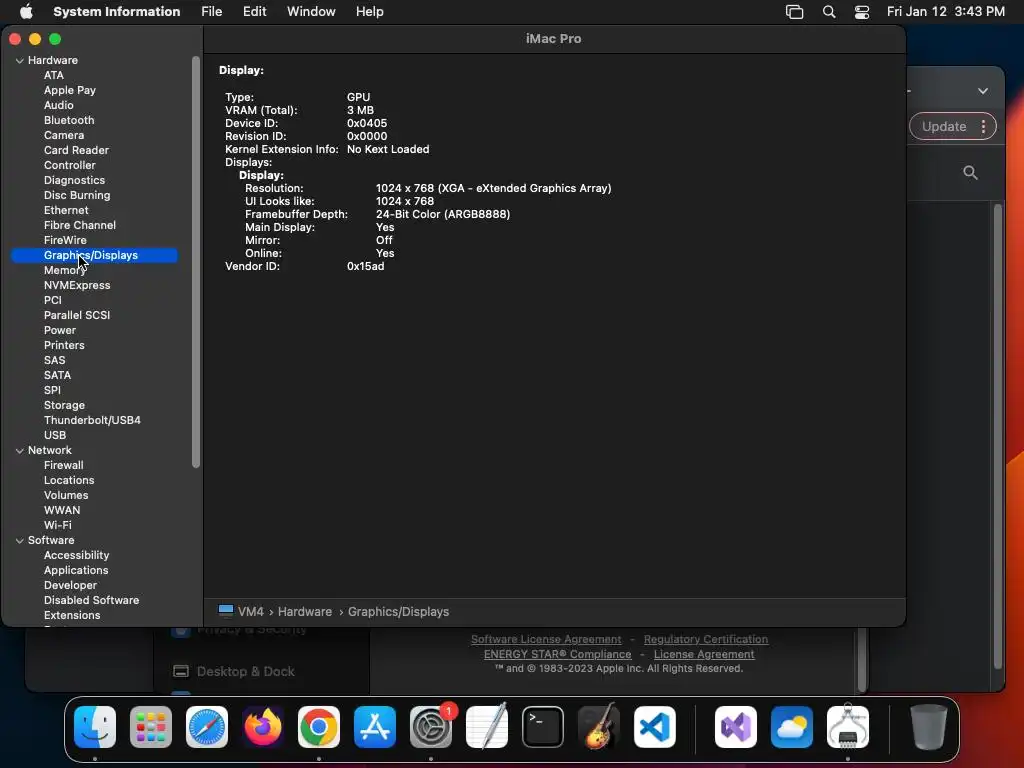Image resolution: width=1024 pixels, height=768 pixels.
Task: Open the App Store dock icon
Action: coord(375,727)
